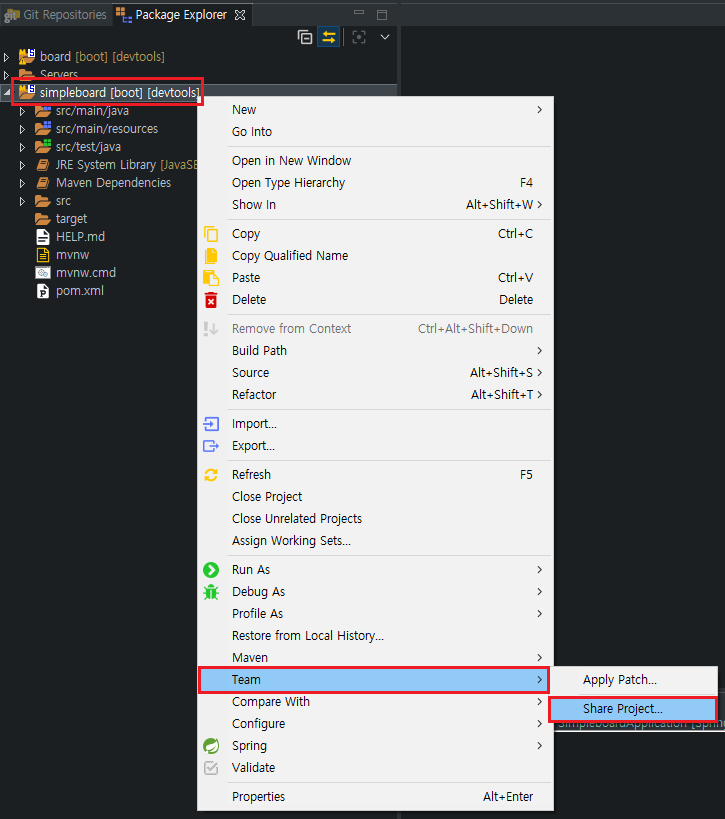Click the src/main/resources folder icon
Viewport: 725px width, 819px height.
[43, 128]
